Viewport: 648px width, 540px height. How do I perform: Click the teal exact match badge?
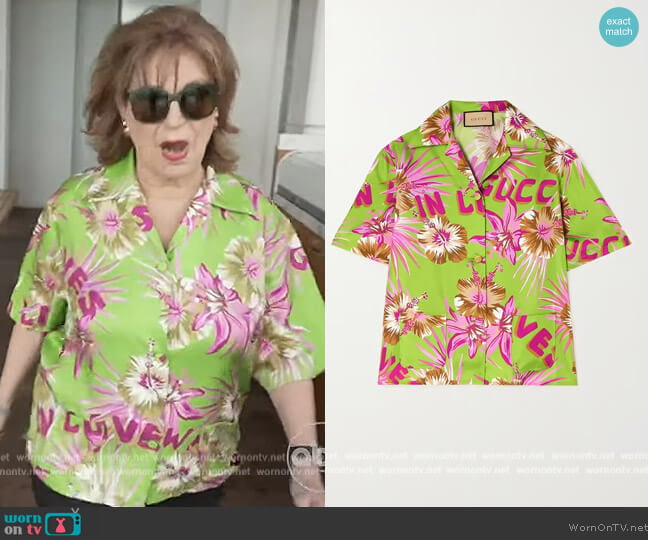(619, 26)
